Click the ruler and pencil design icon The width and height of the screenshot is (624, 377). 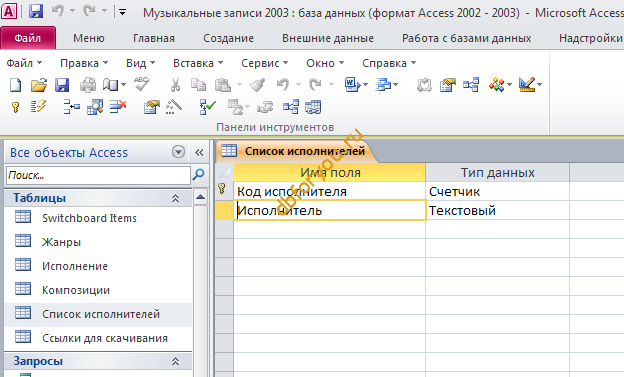tap(527, 85)
